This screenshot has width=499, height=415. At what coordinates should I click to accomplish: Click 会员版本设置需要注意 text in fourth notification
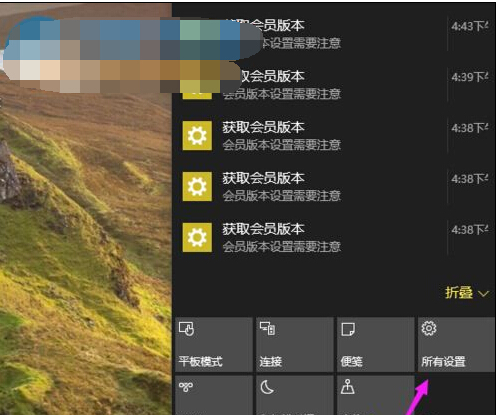click(282, 196)
